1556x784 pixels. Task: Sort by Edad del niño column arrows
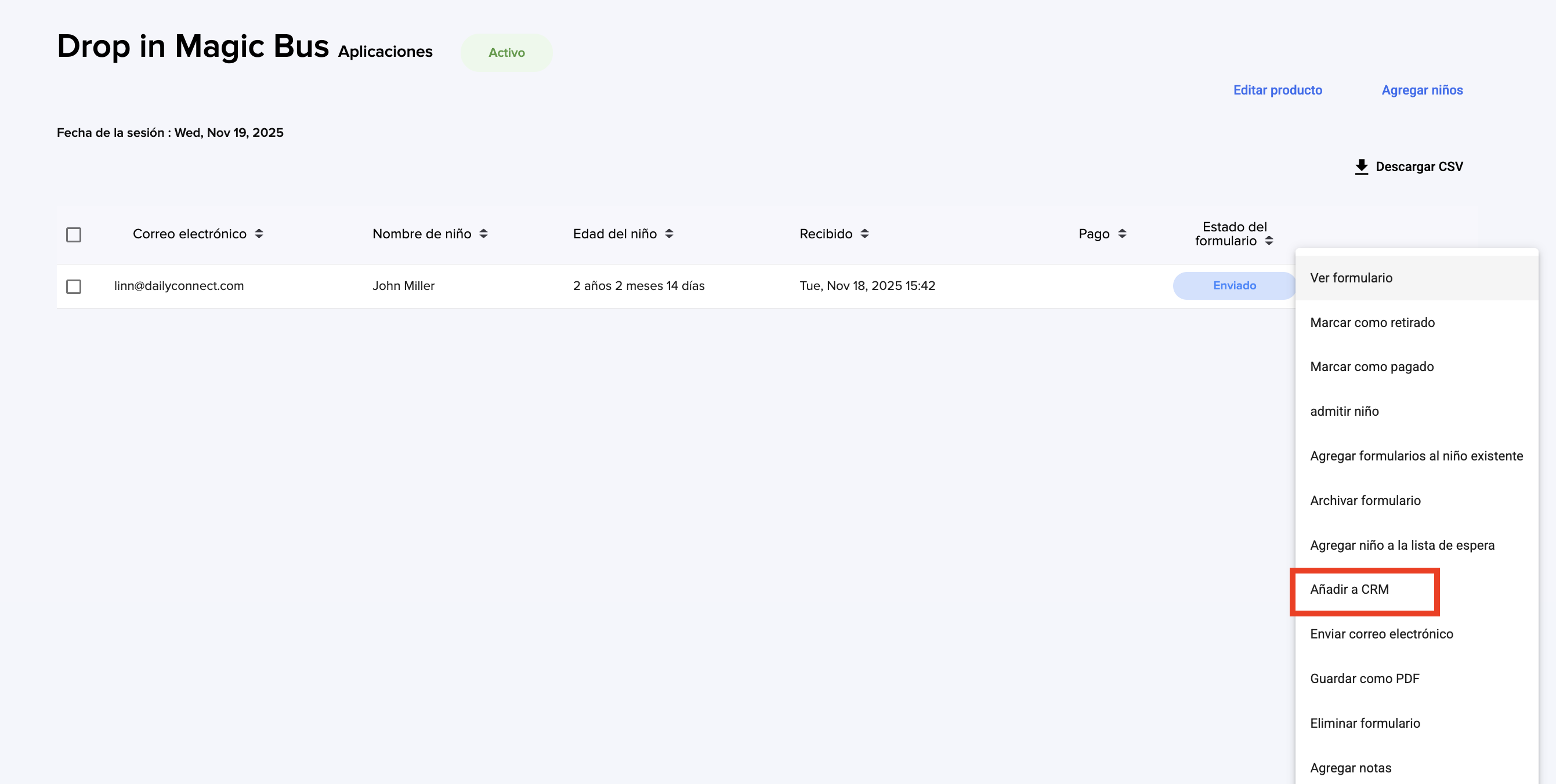669,234
